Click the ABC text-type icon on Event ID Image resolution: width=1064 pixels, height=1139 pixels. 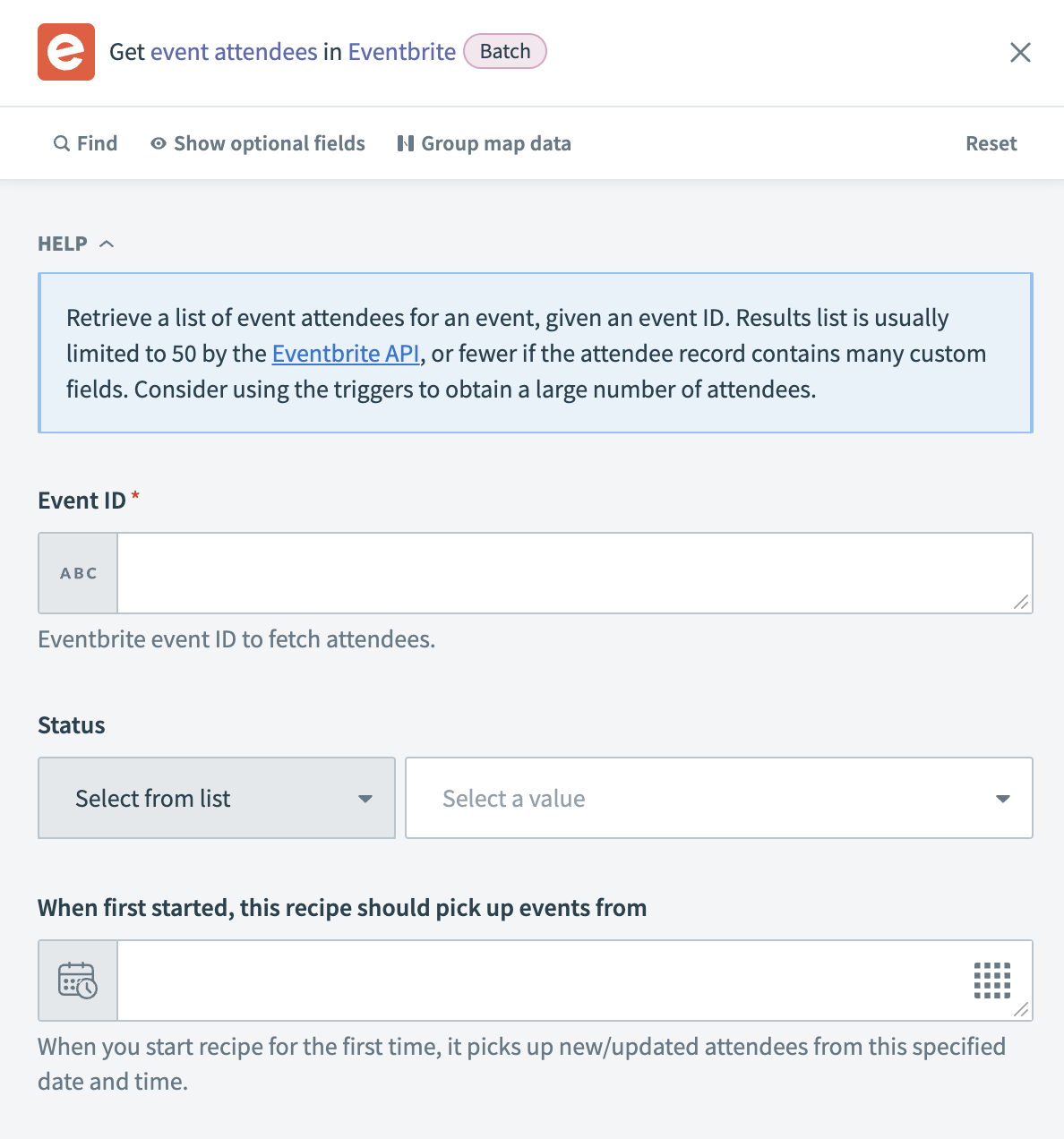click(78, 573)
